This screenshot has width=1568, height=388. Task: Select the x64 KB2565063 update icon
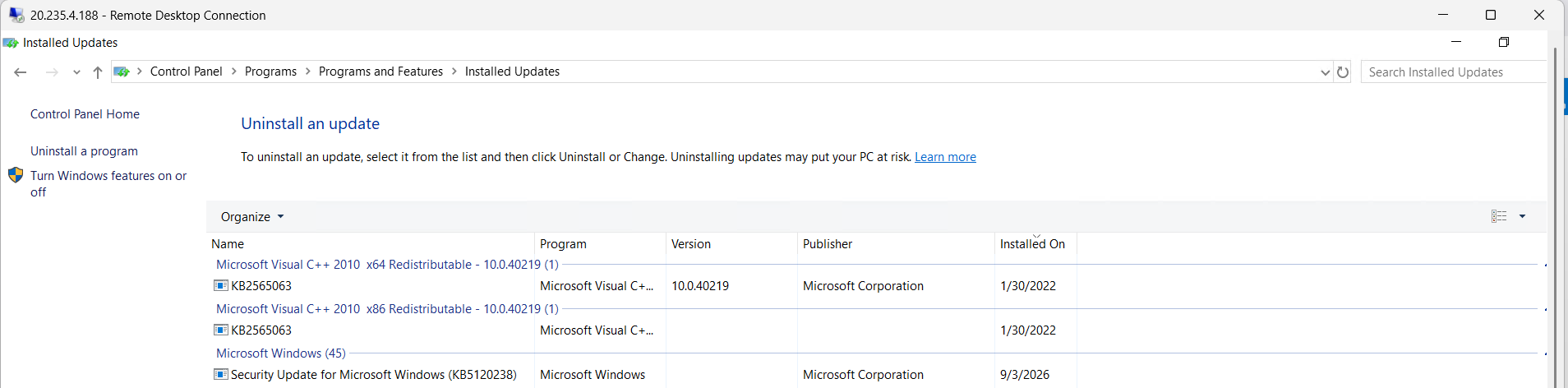(221, 285)
